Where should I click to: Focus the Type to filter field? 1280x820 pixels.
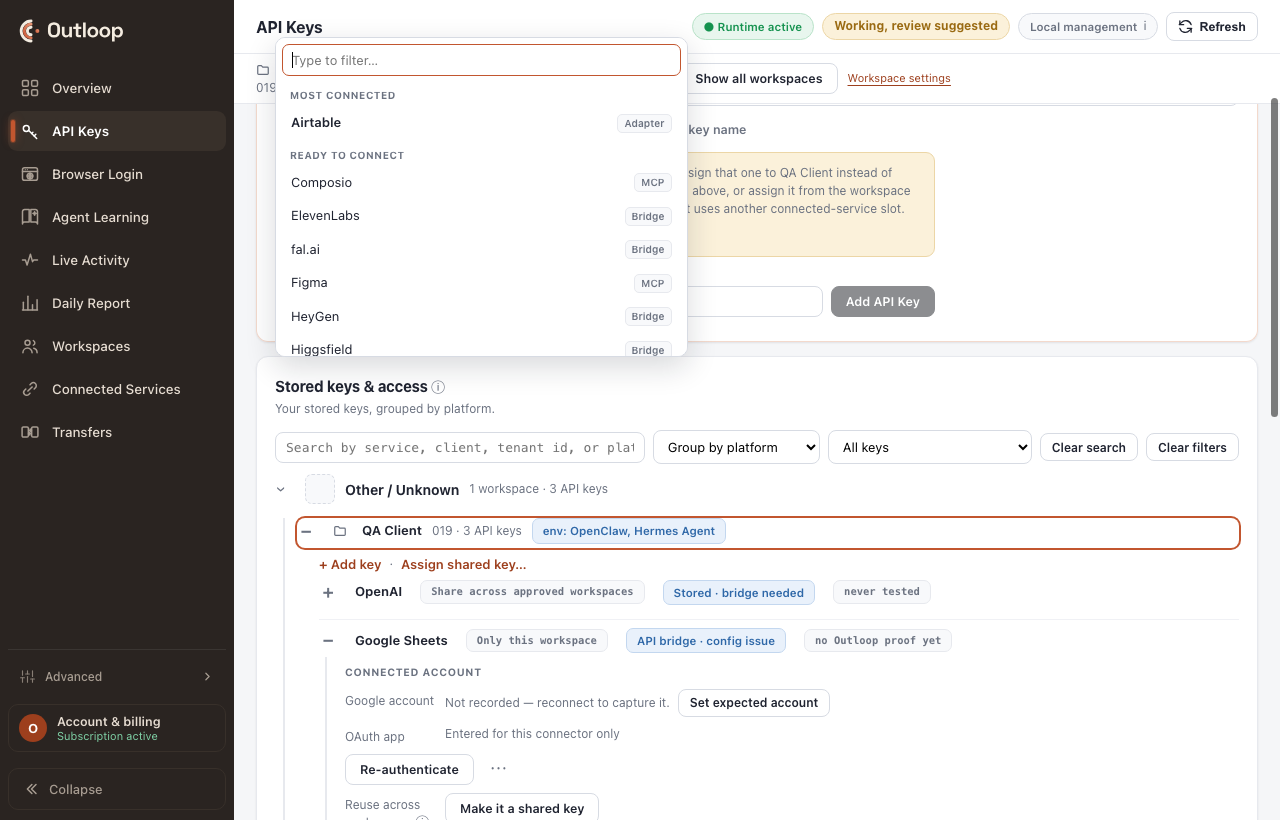click(481, 60)
